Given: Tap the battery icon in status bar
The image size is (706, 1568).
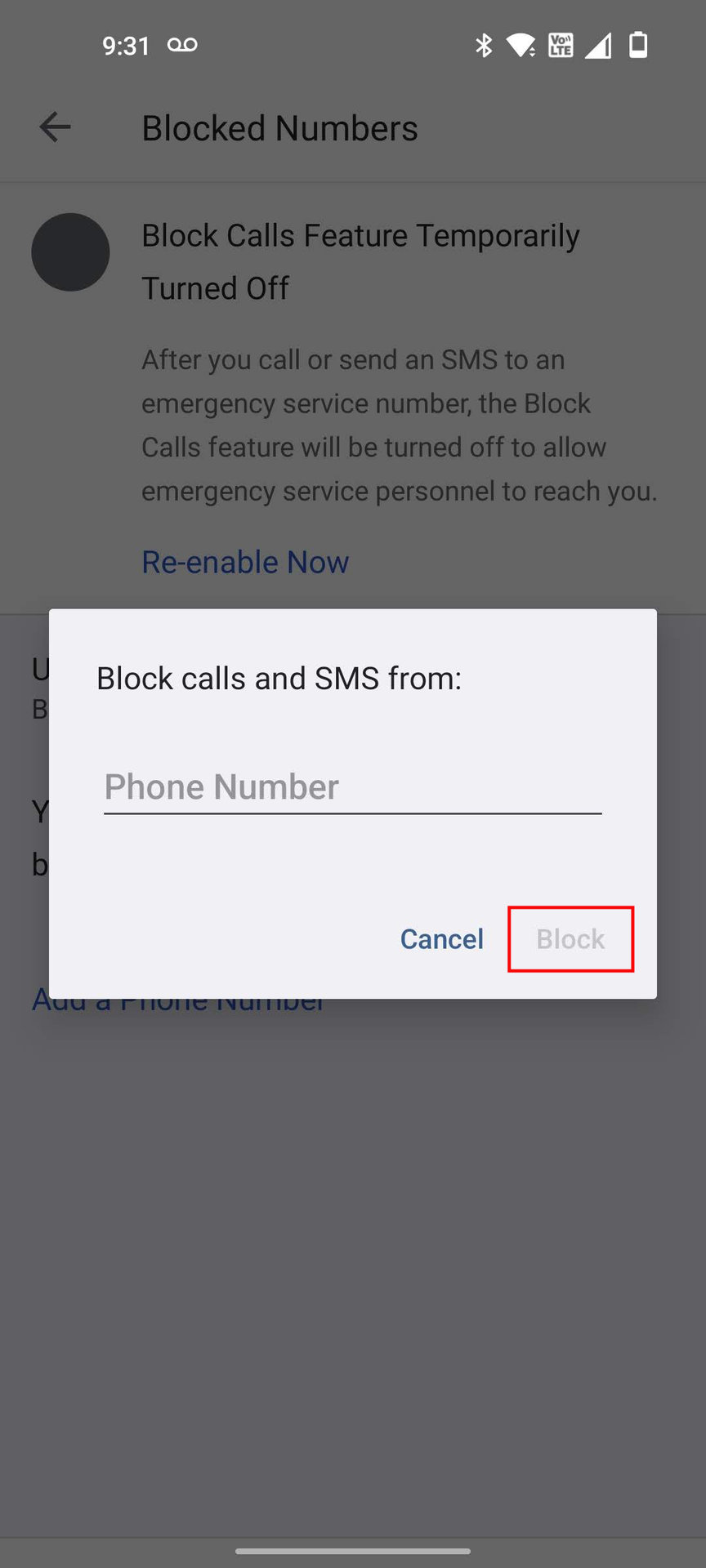Looking at the screenshot, I should [638, 46].
